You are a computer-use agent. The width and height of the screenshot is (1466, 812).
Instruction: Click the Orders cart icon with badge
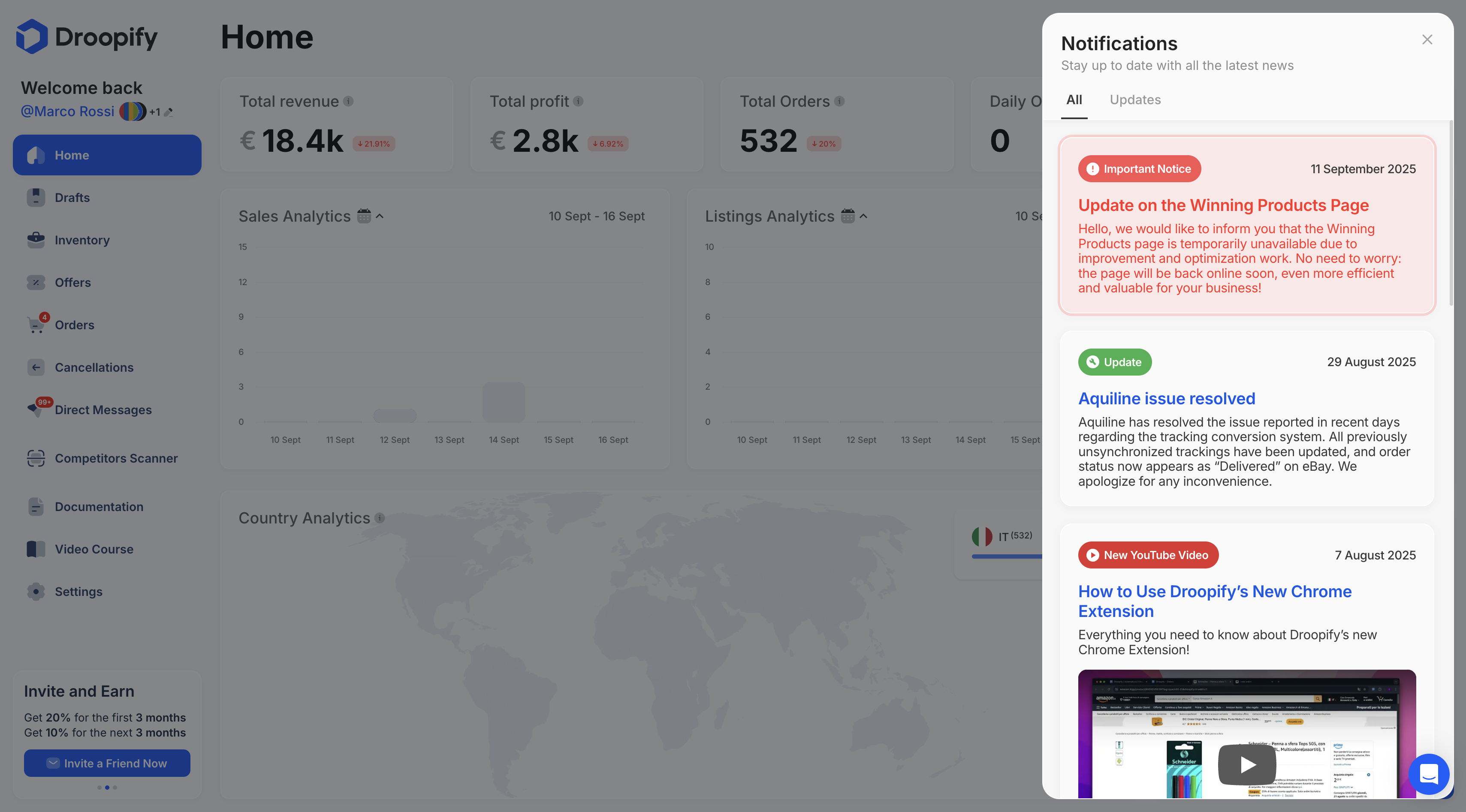pyautogui.click(x=38, y=324)
